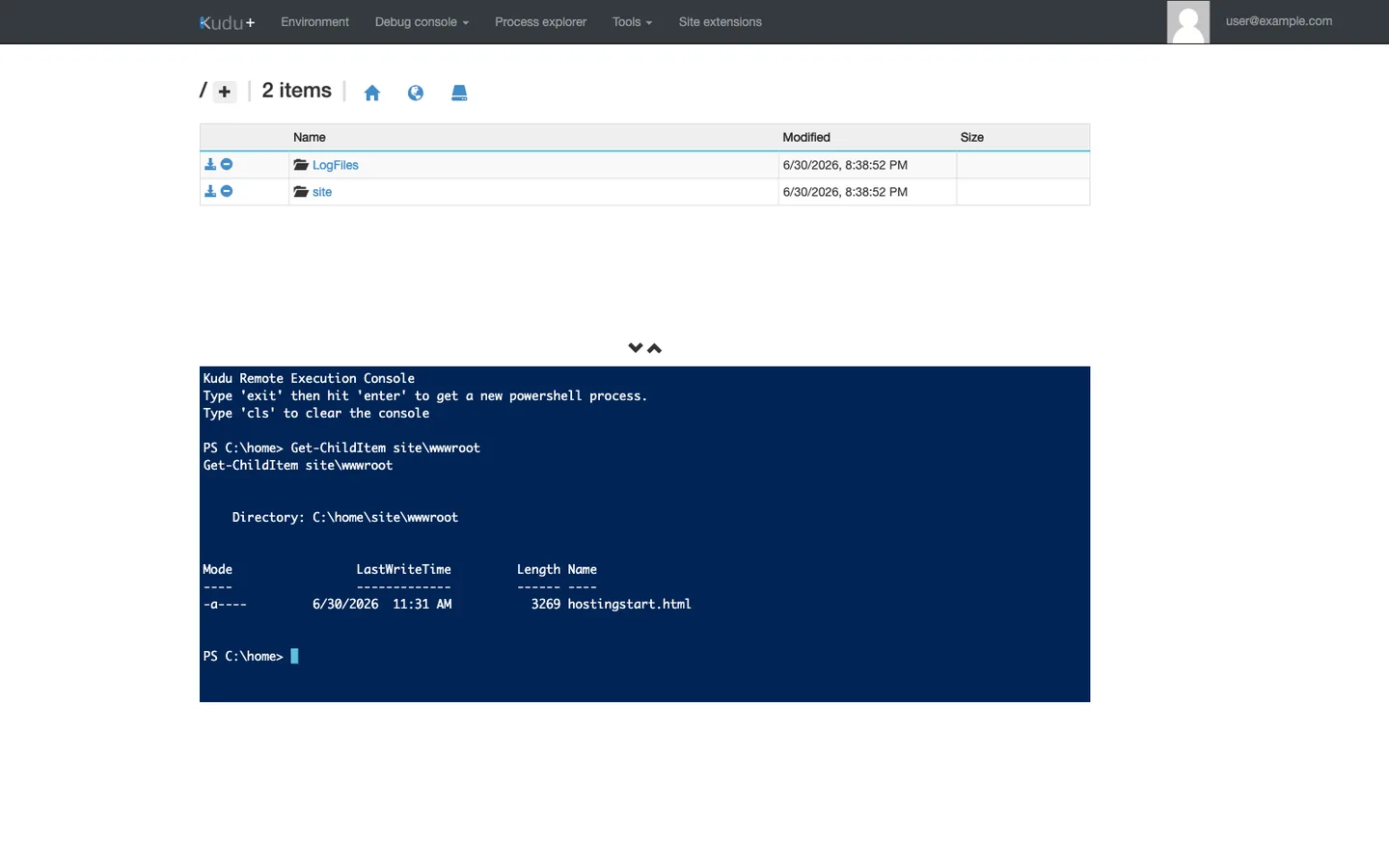The height and width of the screenshot is (868, 1389).
Task: Open the LogFiles folder link
Action: coord(335,165)
